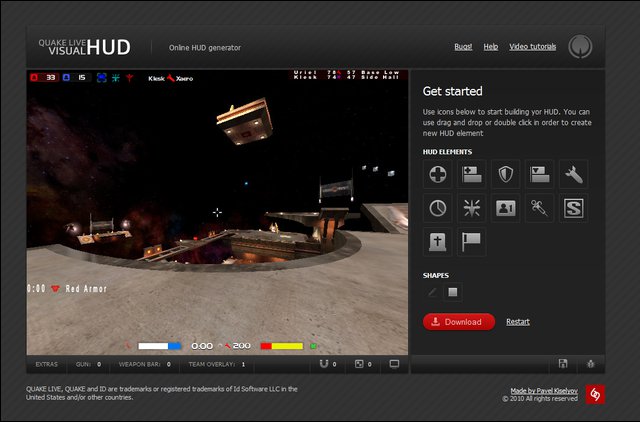Select the rectangle shape tool
This screenshot has width=640, height=422.
click(453, 292)
